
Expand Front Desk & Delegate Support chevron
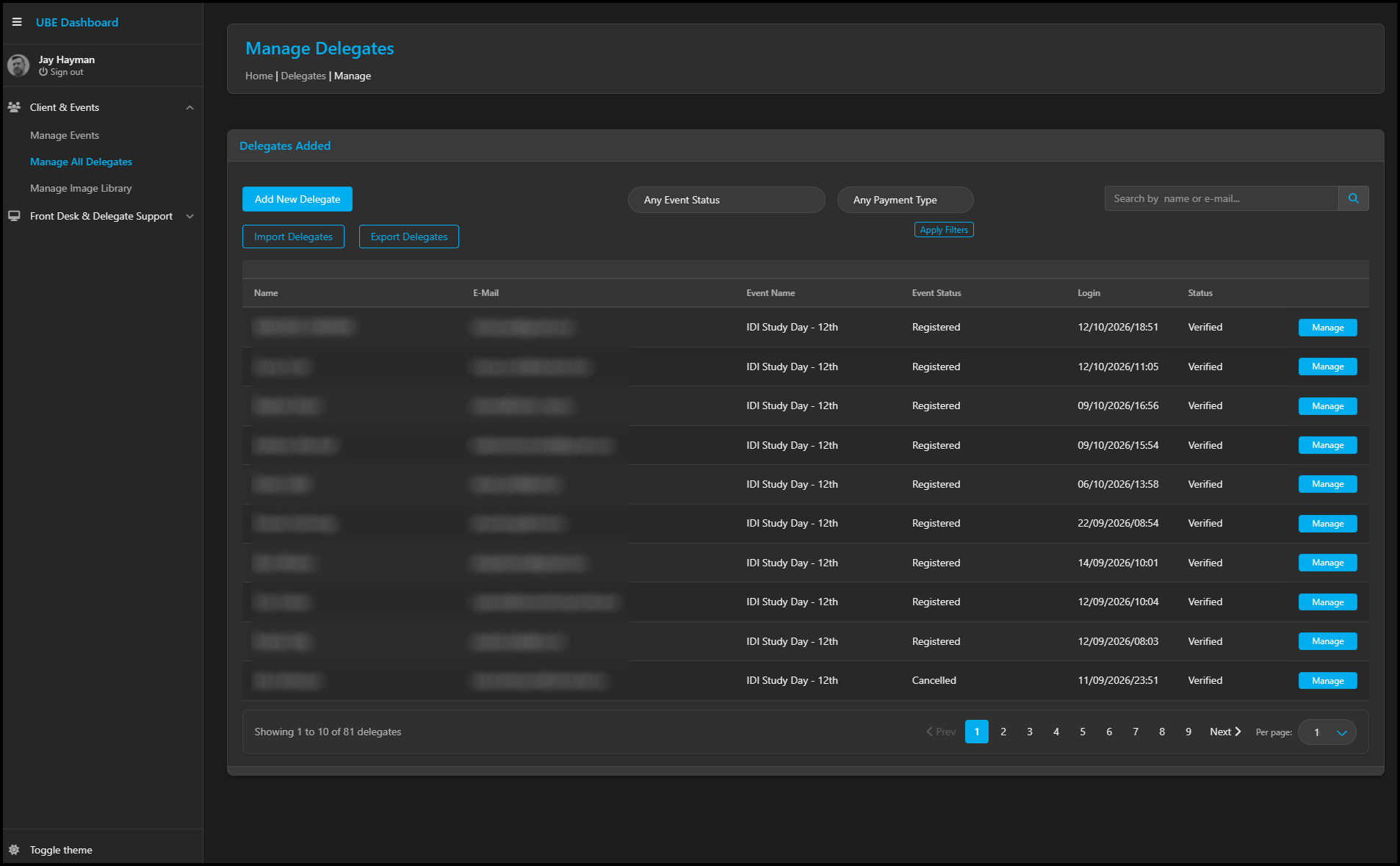click(190, 216)
